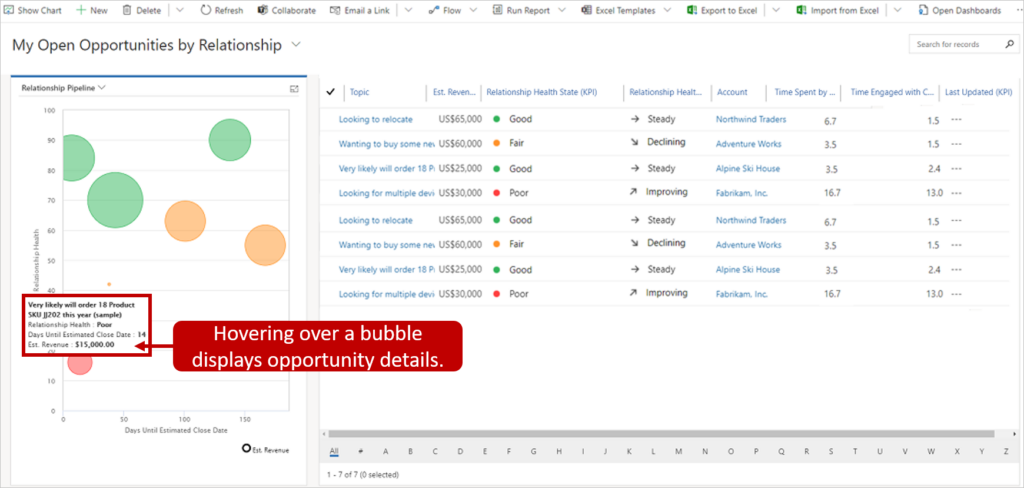The width and height of the screenshot is (1024, 488).
Task: Click the horizontal scrollbar under the grid
Action: coord(661,434)
